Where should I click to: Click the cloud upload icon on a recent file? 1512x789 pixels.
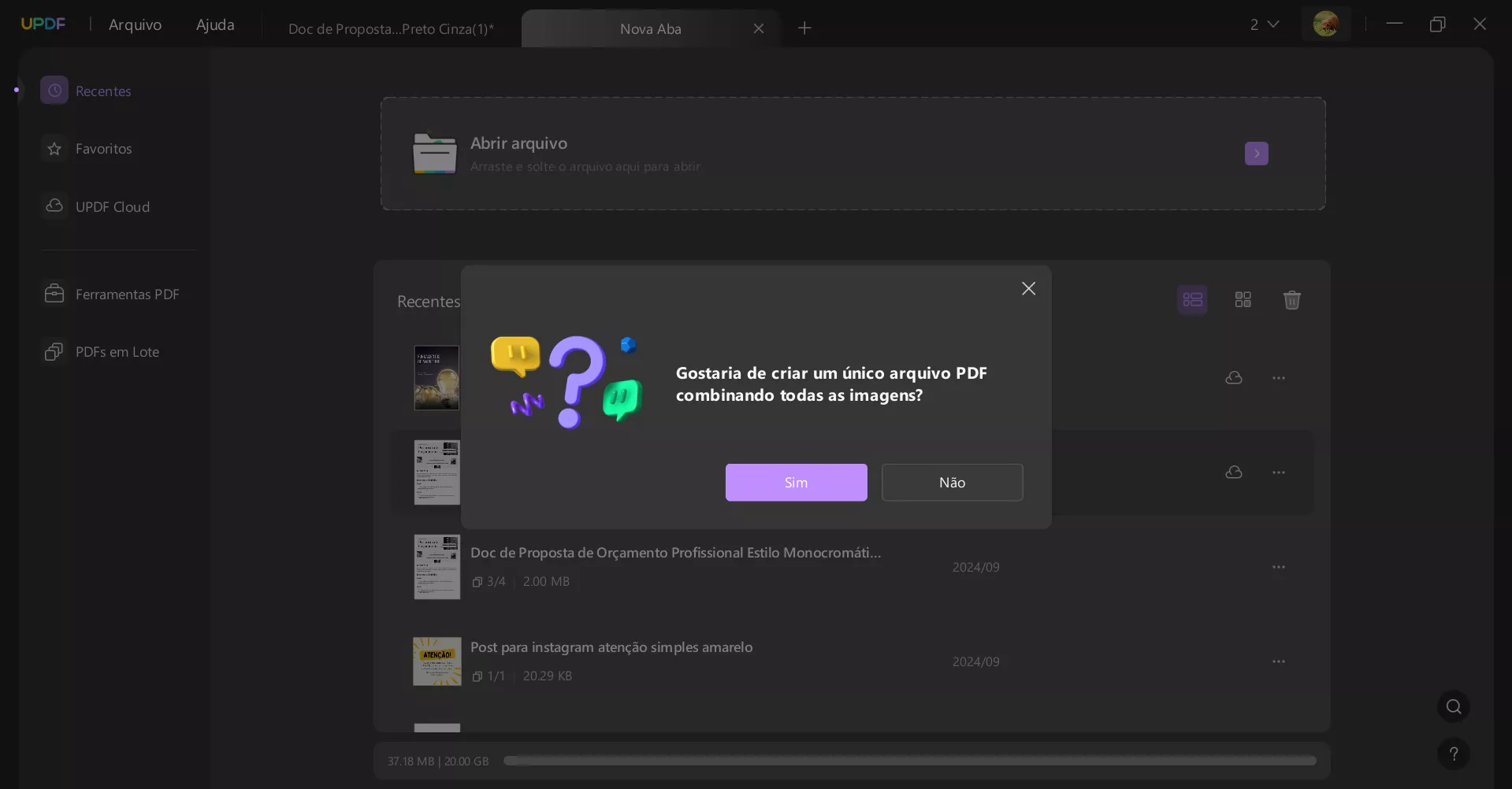(x=1234, y=378)
